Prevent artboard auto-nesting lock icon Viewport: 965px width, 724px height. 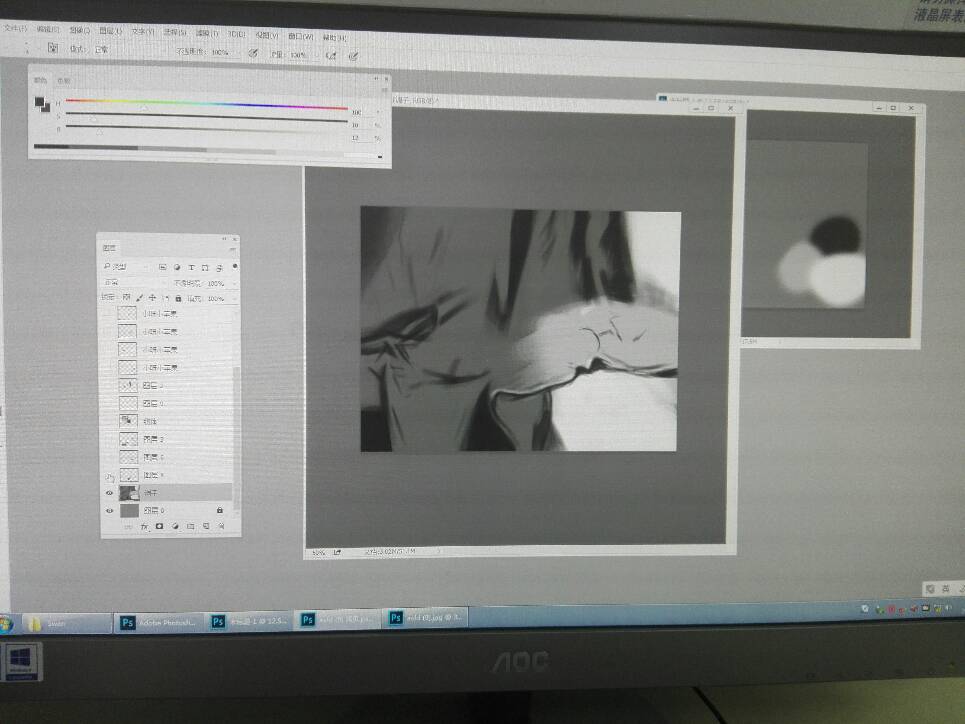click(x=166, y=298)
